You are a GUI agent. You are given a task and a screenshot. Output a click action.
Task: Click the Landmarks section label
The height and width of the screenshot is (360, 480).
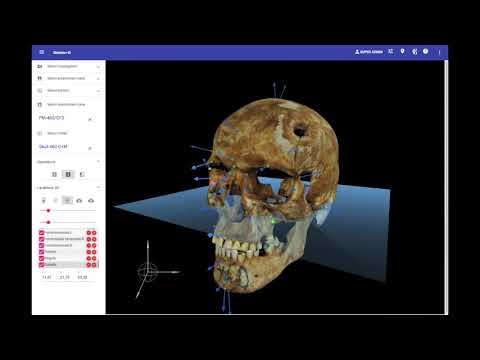[48, 188]
